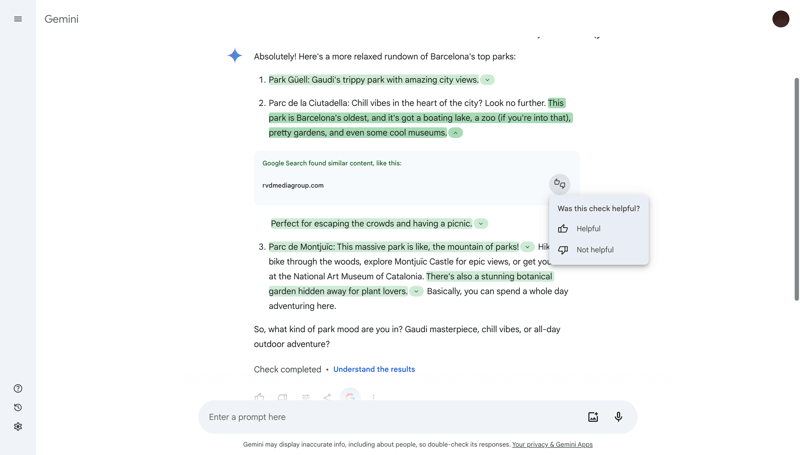
Task: Select 'Helpful' in the feedback popup
Action: [598, 229]
